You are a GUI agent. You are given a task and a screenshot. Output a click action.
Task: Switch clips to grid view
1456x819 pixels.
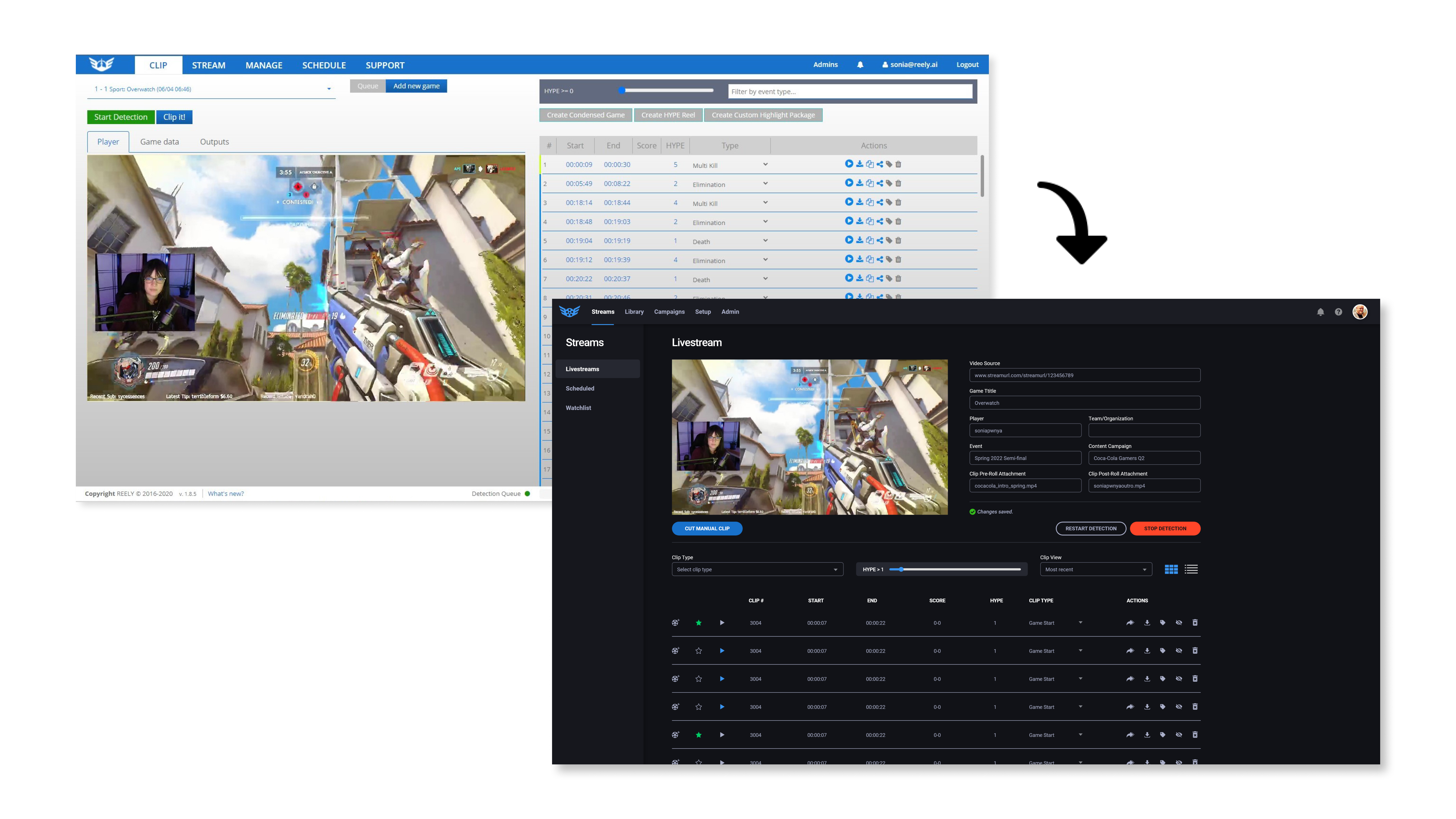tap(1171, 570)
